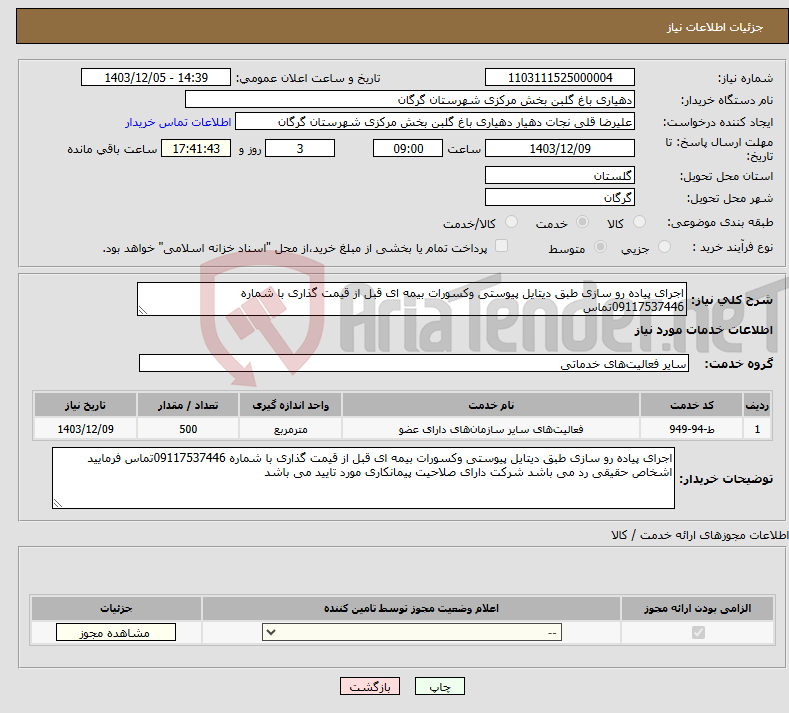Select the خدمت radio button
Screen dimensions: 789x713
point(582,222)
